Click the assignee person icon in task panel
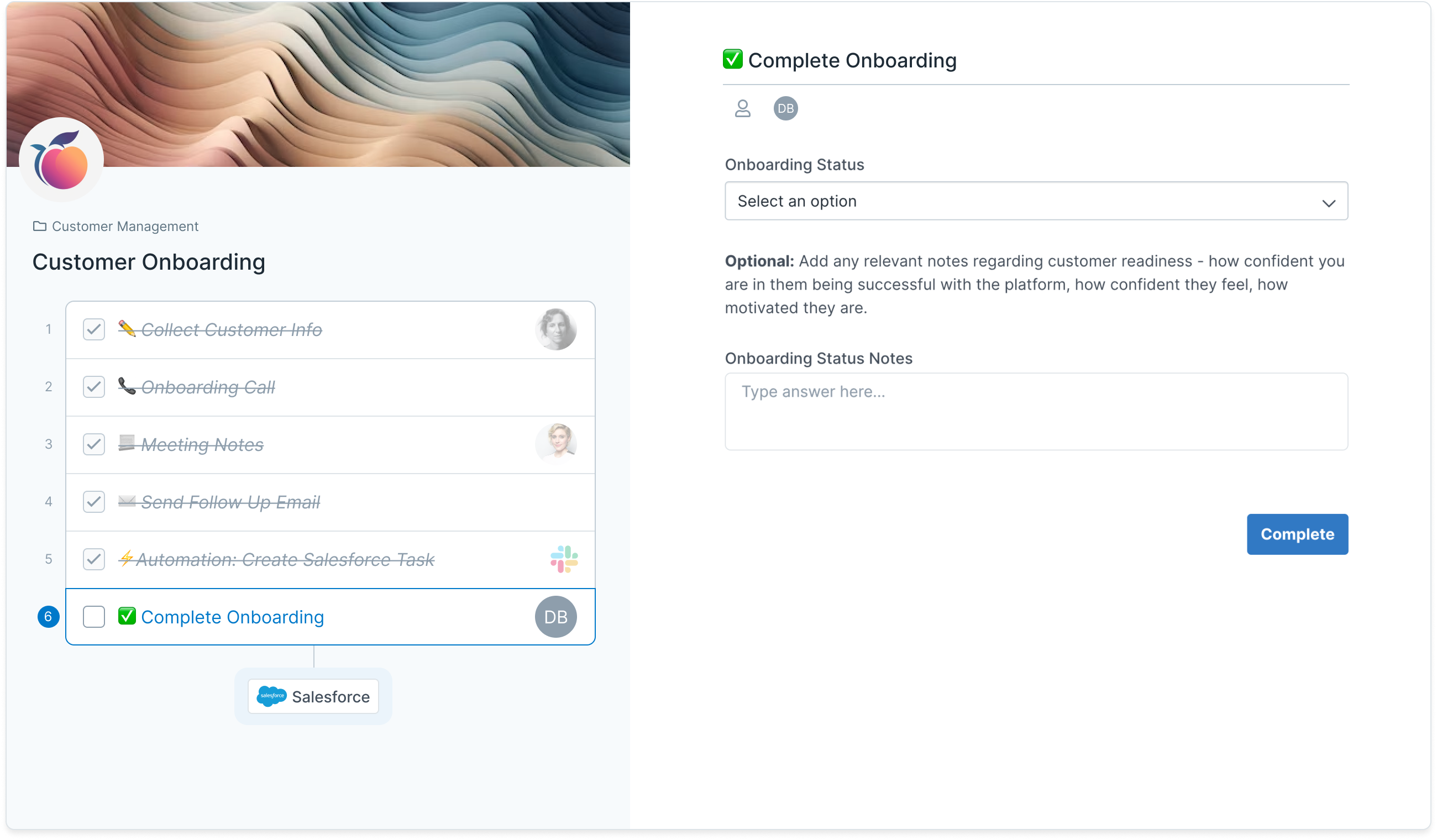This screenshot has height=840, width=1437. tap(742, 108)
